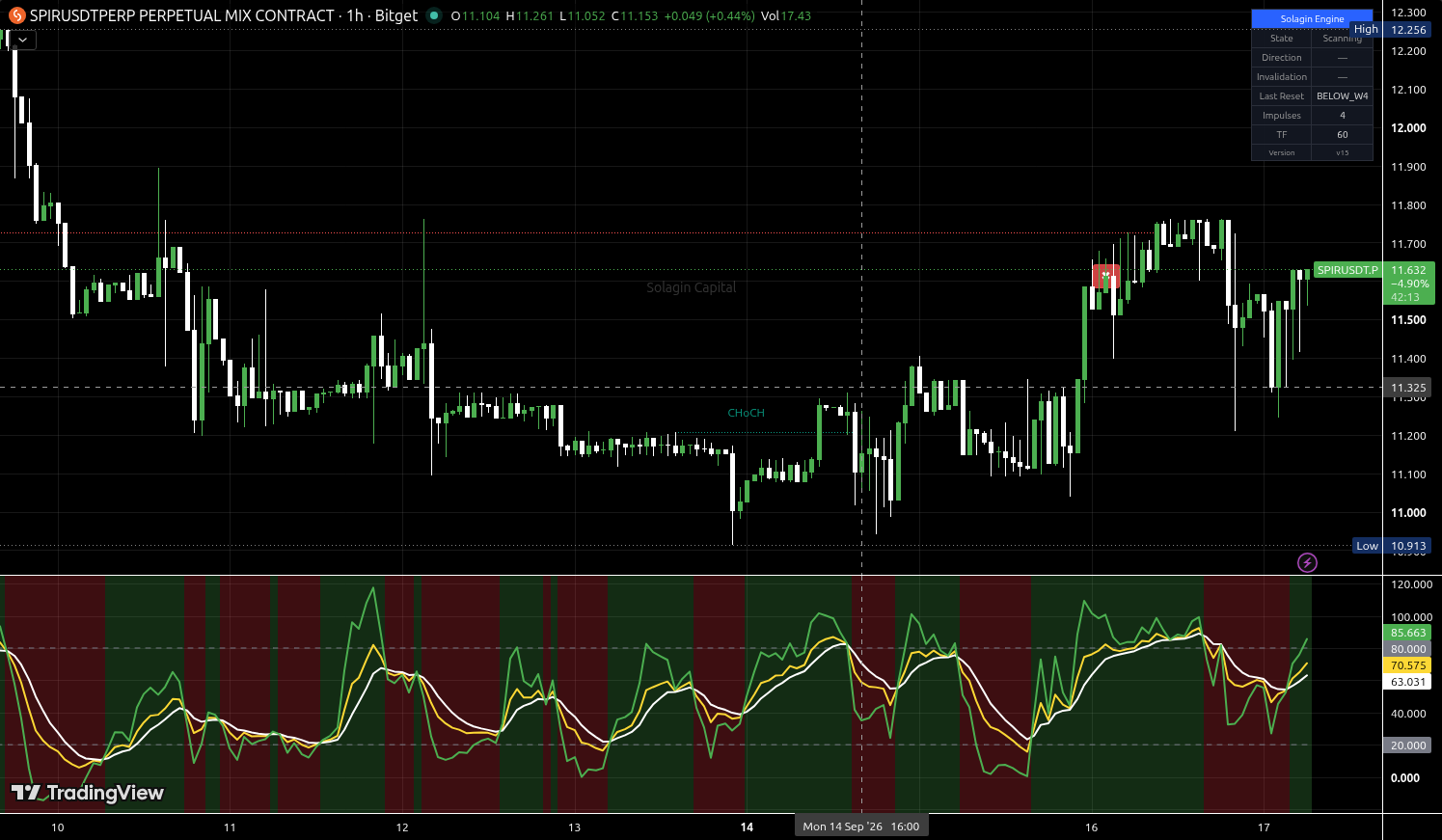
Task: Click the State label cell
Action: pyautogui.click(x=1282, y=39)
